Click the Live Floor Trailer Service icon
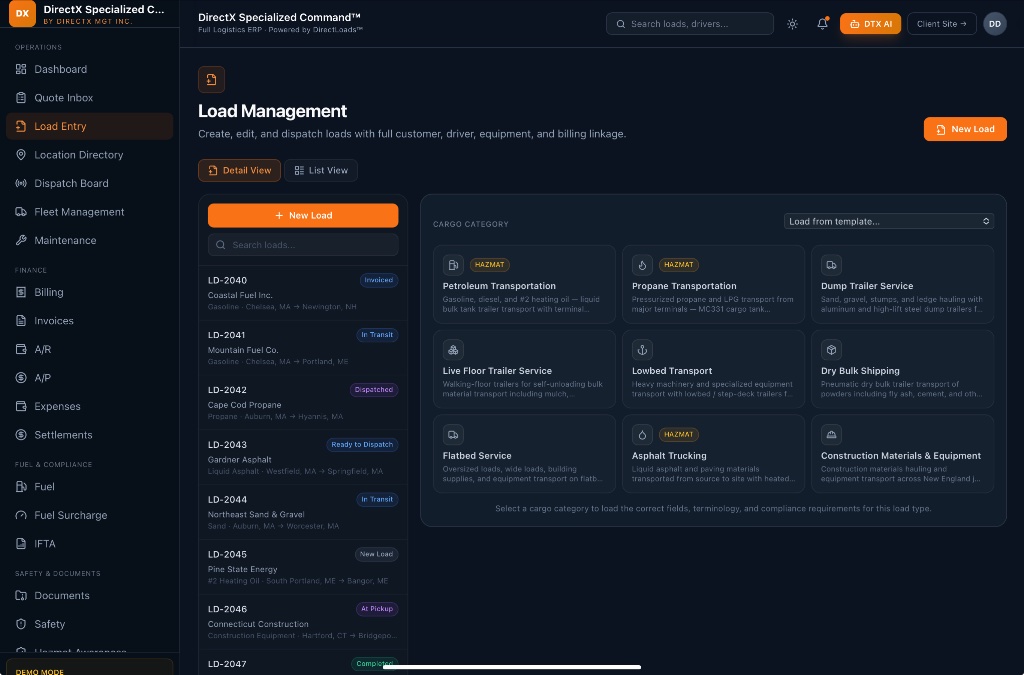Viewport: 1024px width, 675px height. tap(453, 350)
